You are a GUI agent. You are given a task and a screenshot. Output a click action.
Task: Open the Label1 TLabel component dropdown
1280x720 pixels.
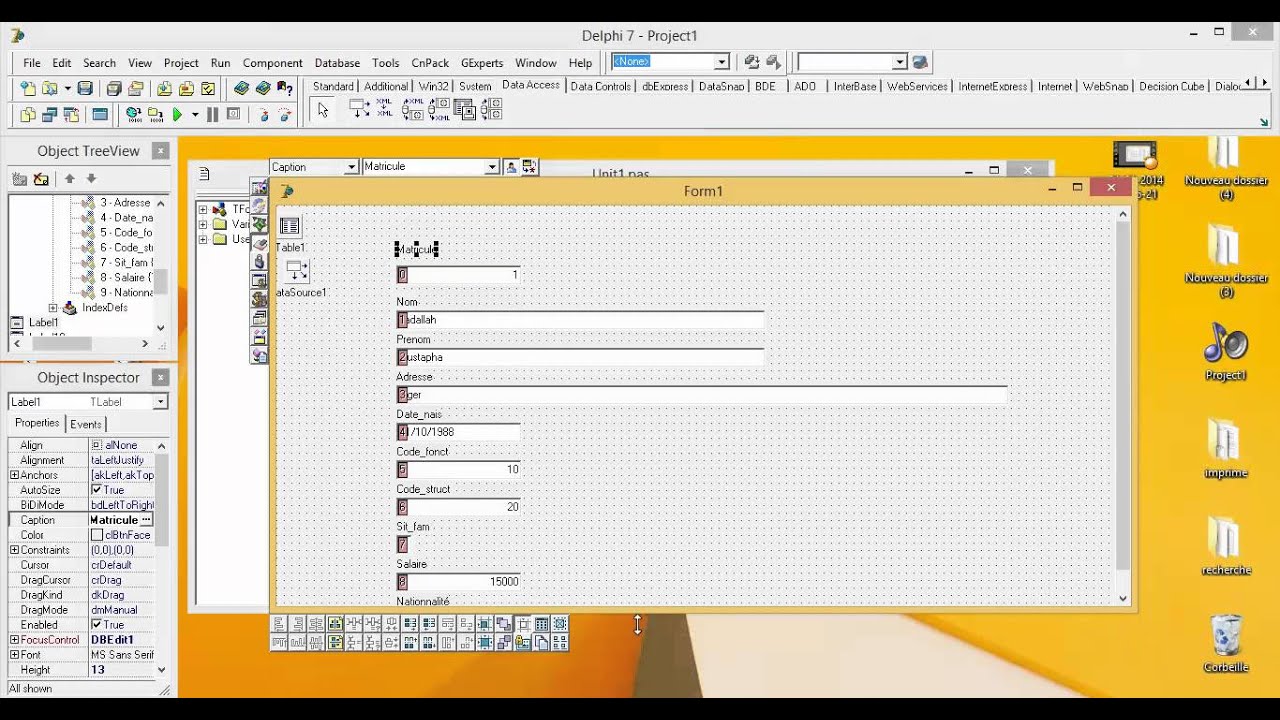coord(159,402)
